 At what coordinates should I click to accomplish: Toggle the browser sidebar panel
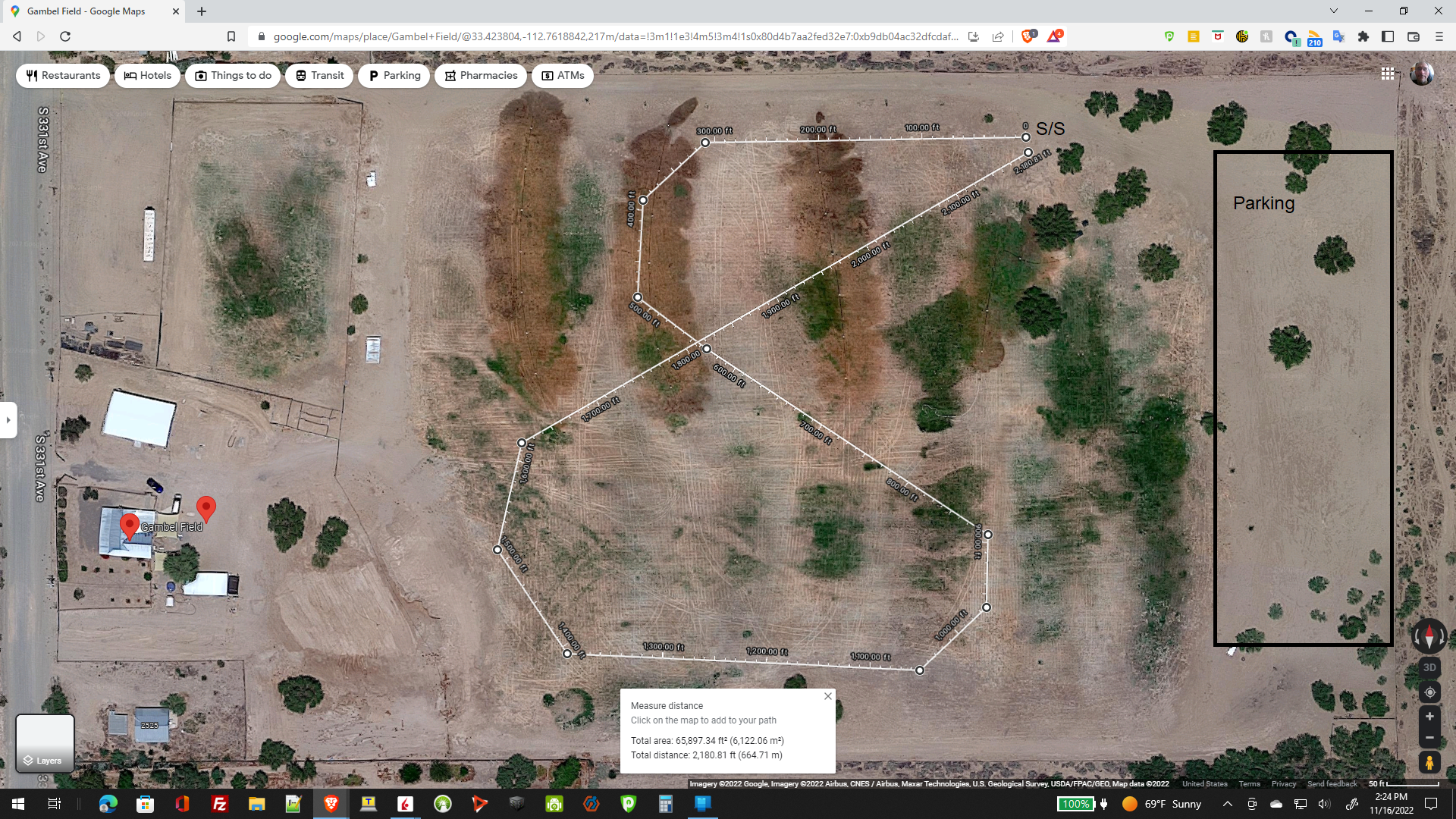click(x=1388, y=36)
